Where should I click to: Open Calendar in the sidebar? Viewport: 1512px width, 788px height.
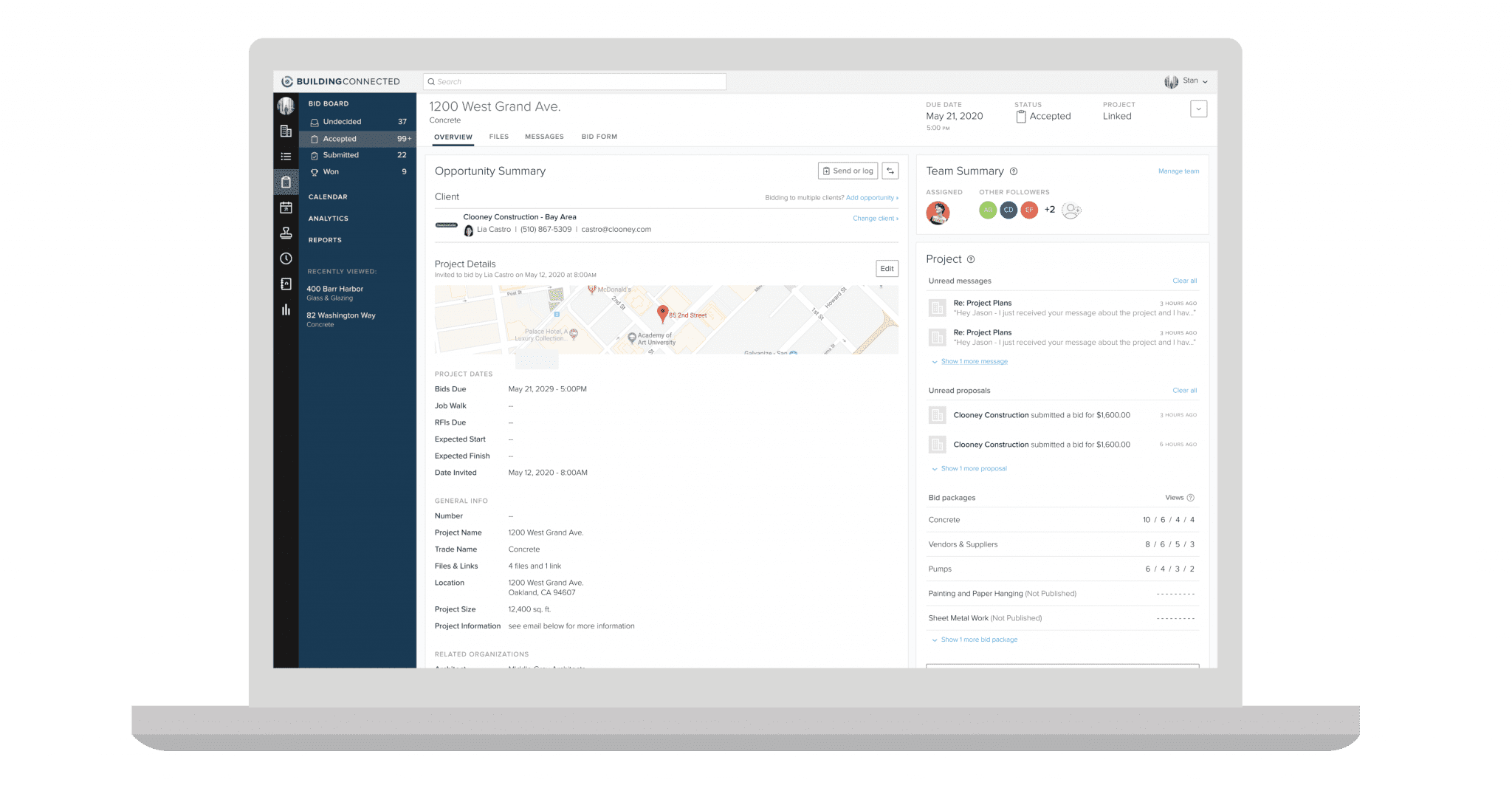(328, 197)
